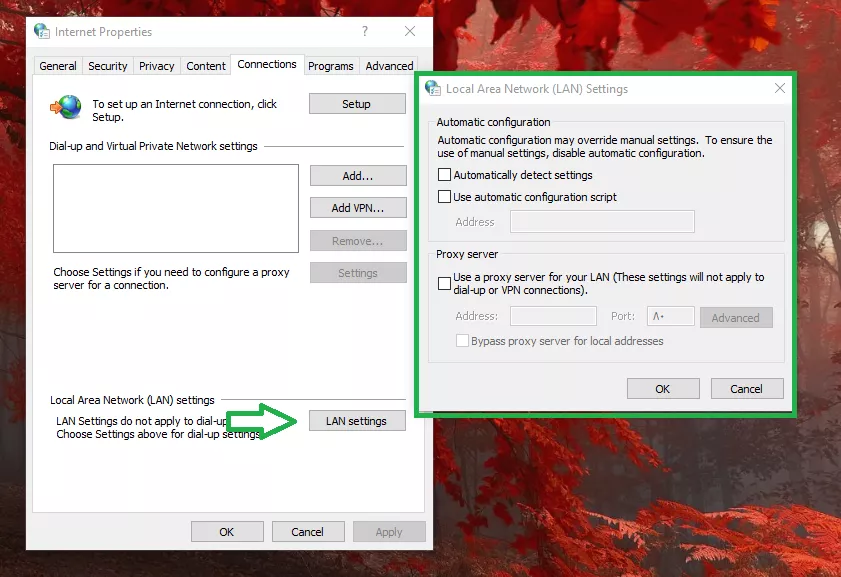Viewport: 841px width, 577px height.
Task: Open LAN settings
Action: [357, 421]
